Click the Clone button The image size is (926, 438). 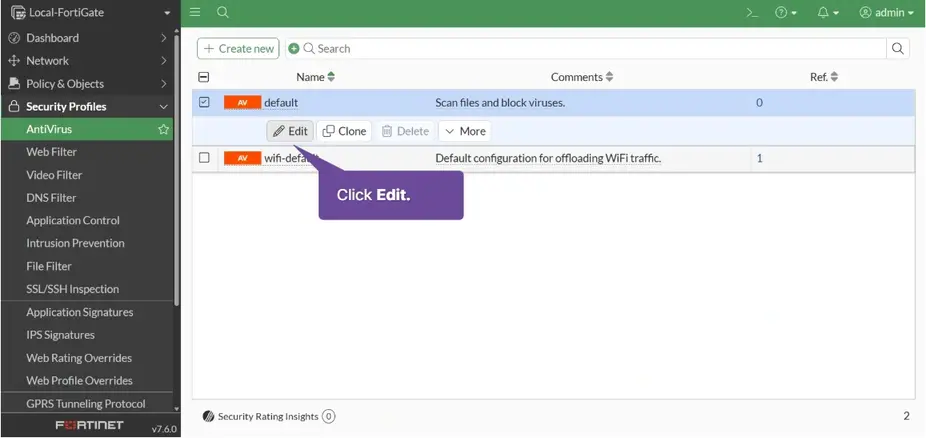344,131
